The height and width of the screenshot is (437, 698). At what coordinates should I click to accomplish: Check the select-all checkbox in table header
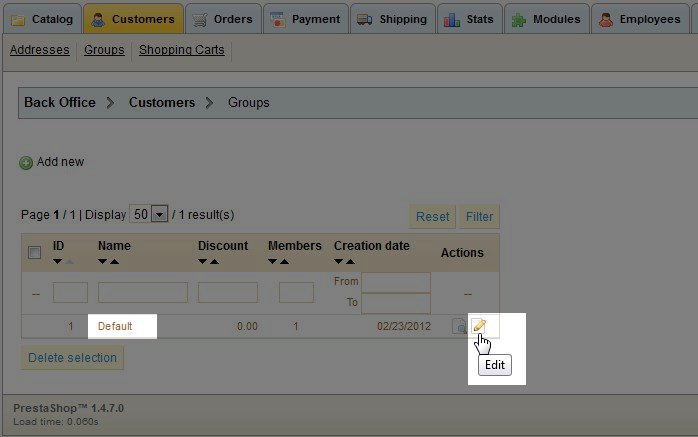point(34,253)
